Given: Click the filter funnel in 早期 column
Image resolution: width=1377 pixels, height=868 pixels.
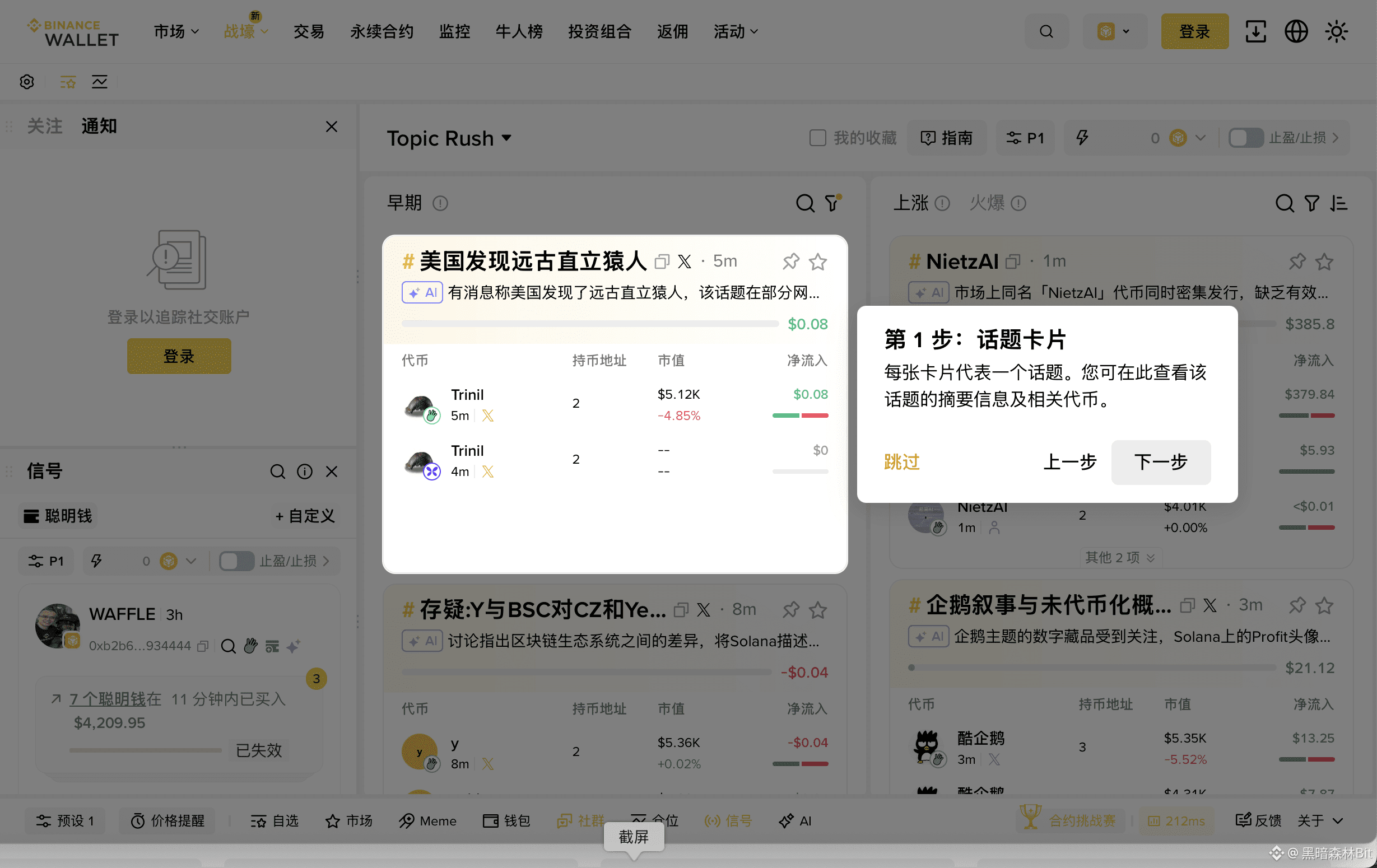Looking at the screenshot, I should (832, 203).
